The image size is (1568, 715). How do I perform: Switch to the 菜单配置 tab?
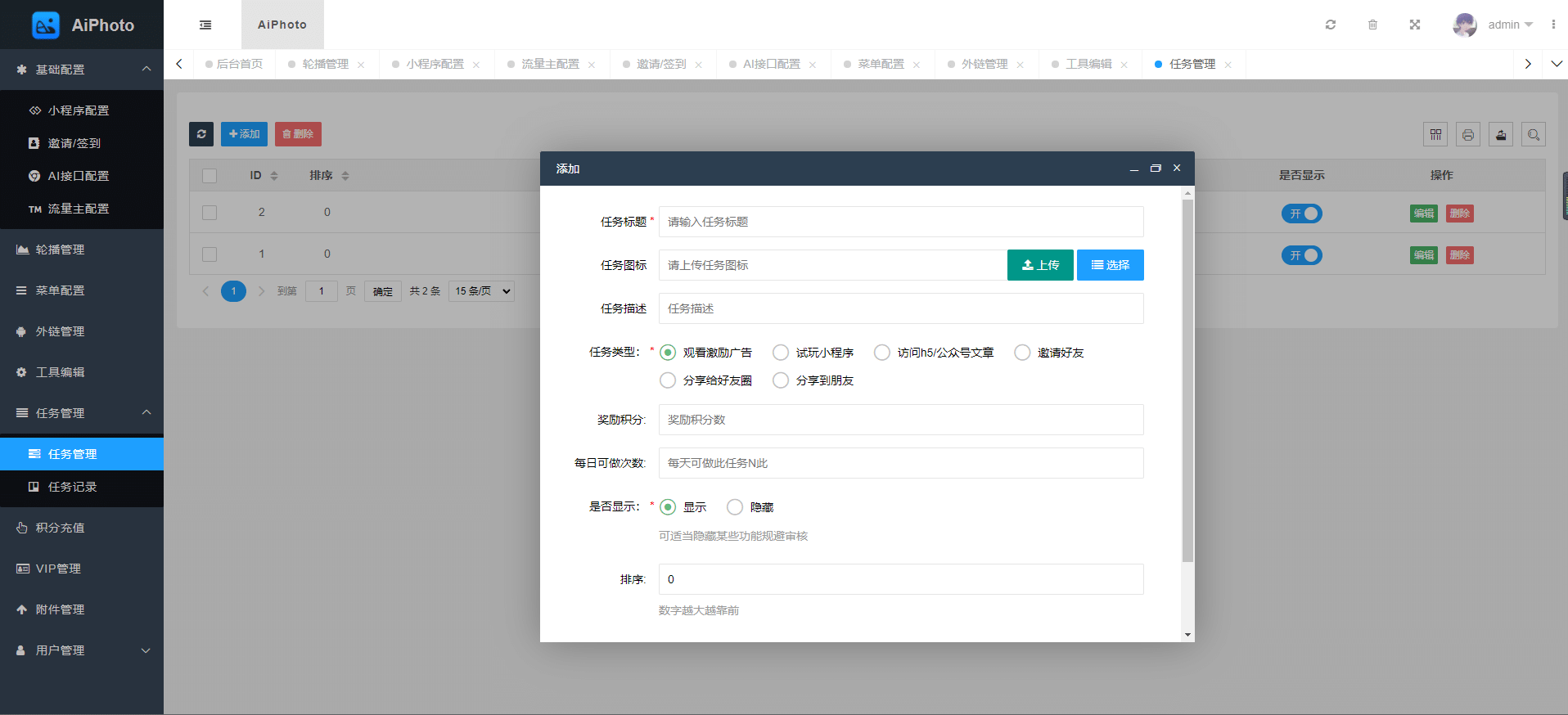coord(881,64)
